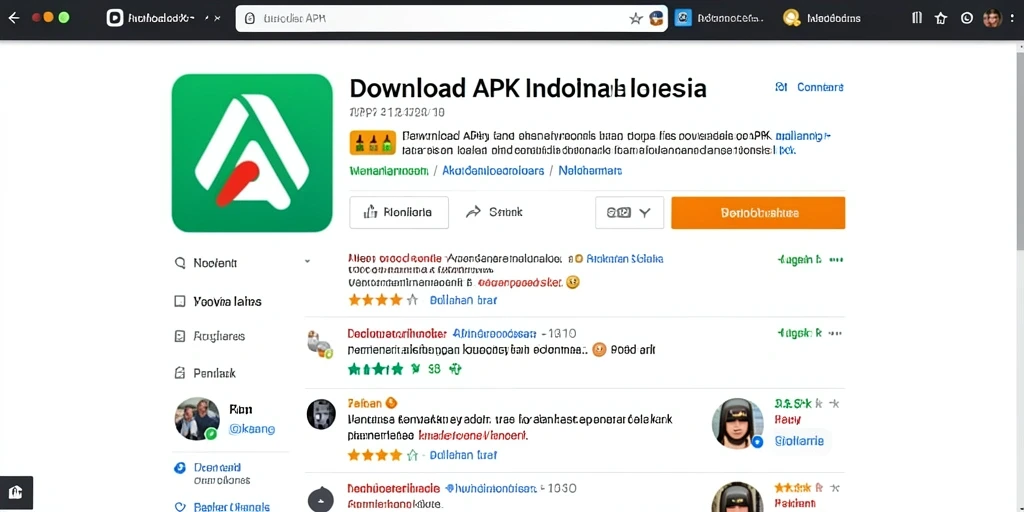Open the reading list icon in toolbar
1024x512 pixels.
point(917,18)
